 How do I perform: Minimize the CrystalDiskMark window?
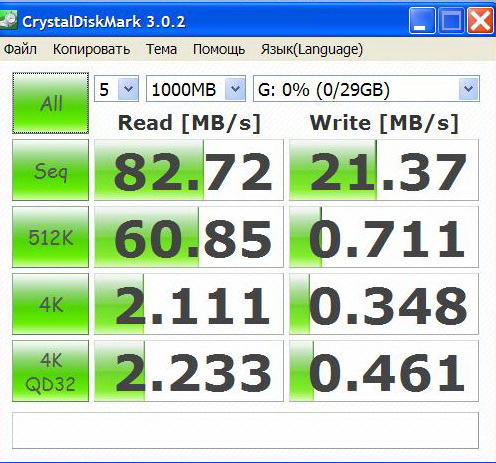[x=422, y=21]
